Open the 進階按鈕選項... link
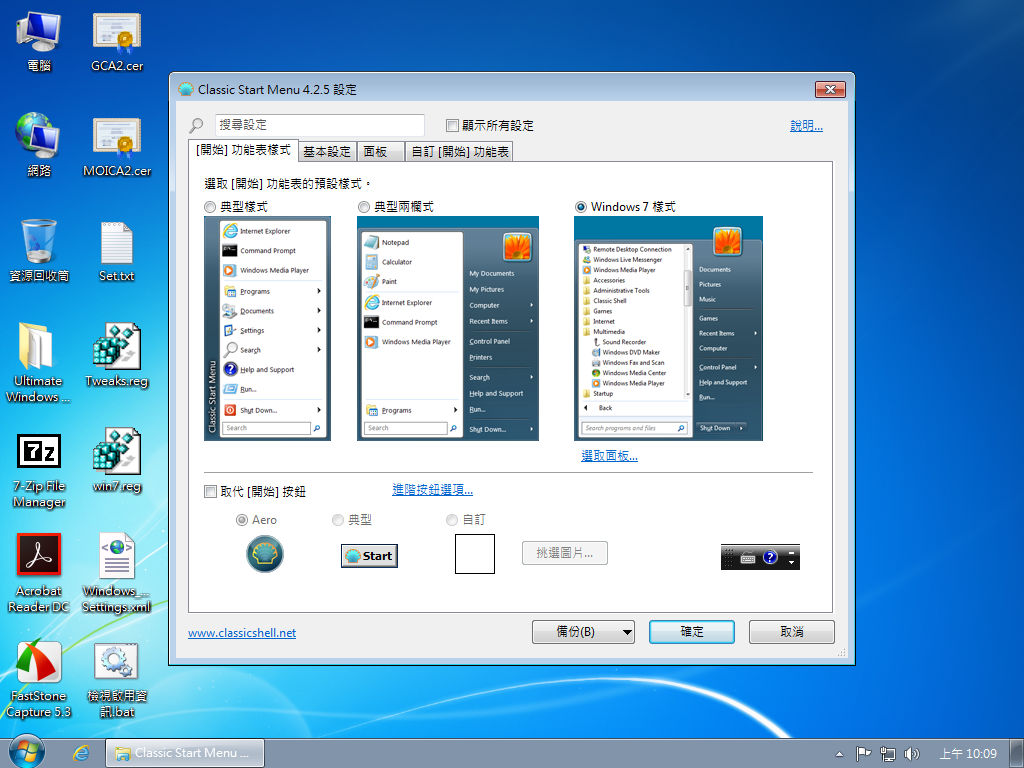 (x=432, y=490)
